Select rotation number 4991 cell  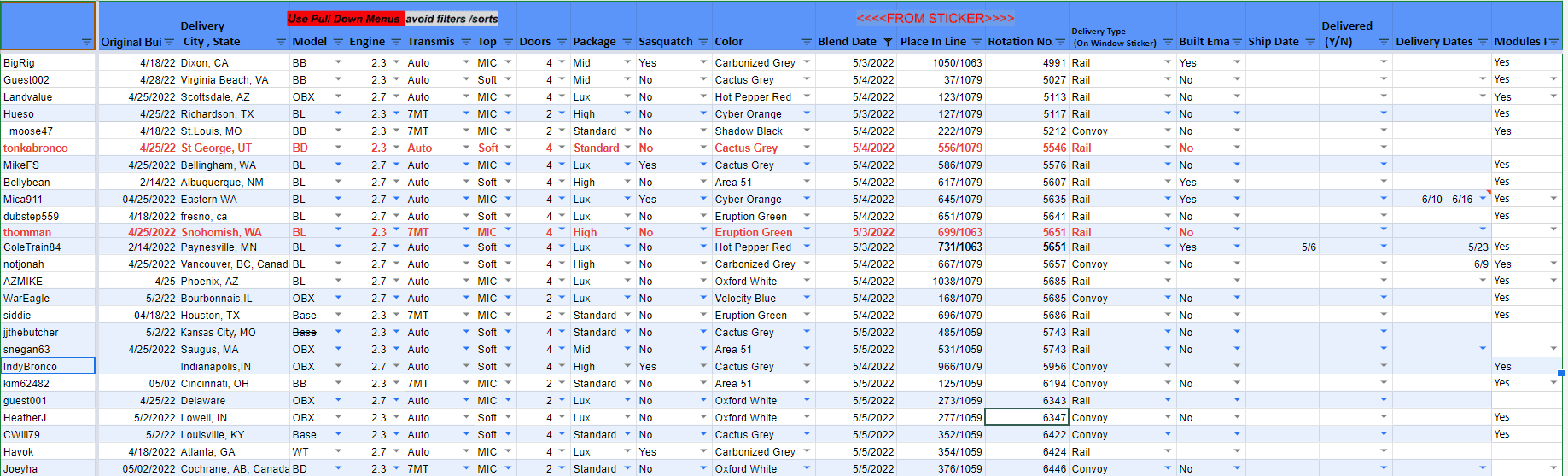(1027, 62)
